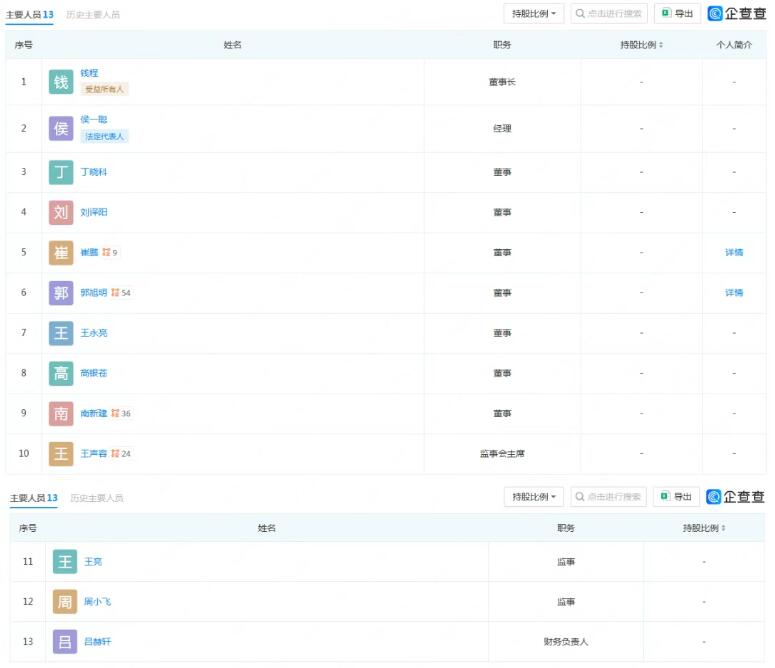This screenshot has height=668, width=775.
Task: Click the 丁 avatar icon in row 3
Action: (61, 172)
